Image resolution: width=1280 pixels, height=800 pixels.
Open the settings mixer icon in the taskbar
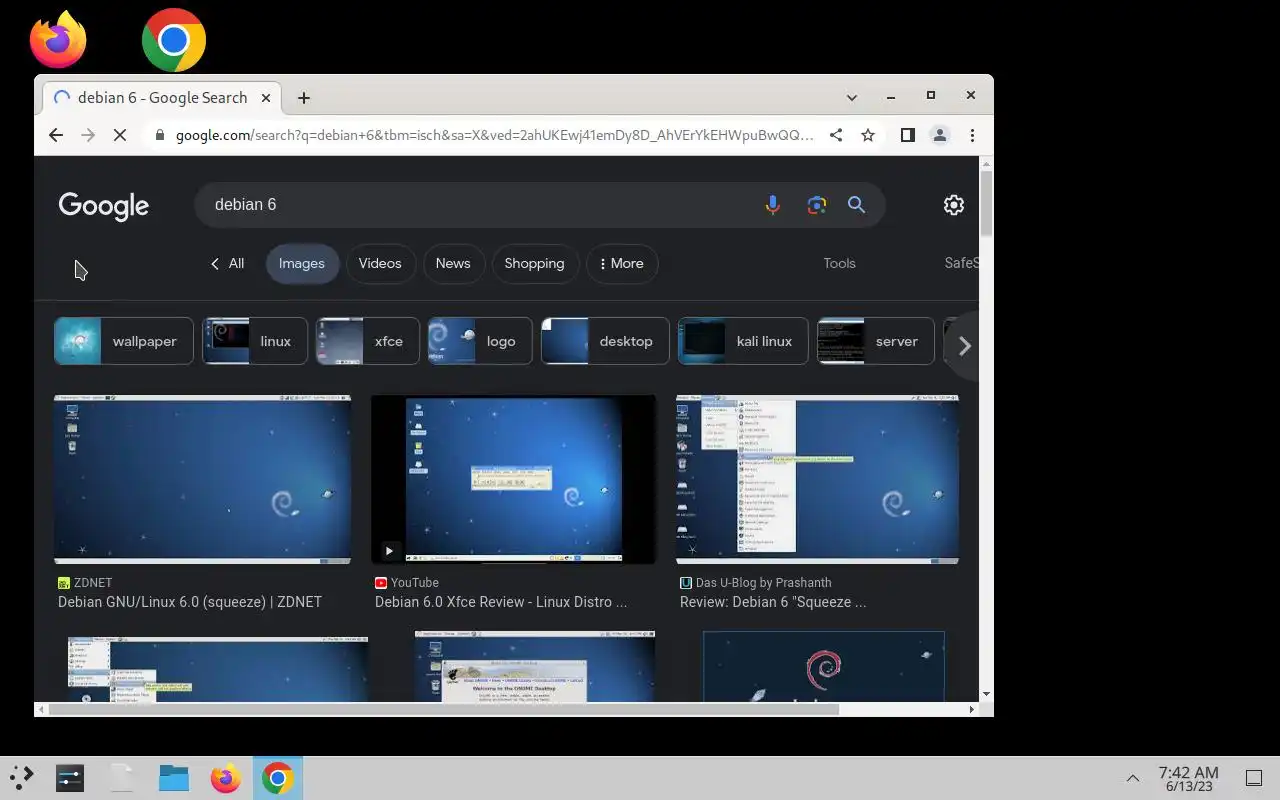(x=70, y=778)
